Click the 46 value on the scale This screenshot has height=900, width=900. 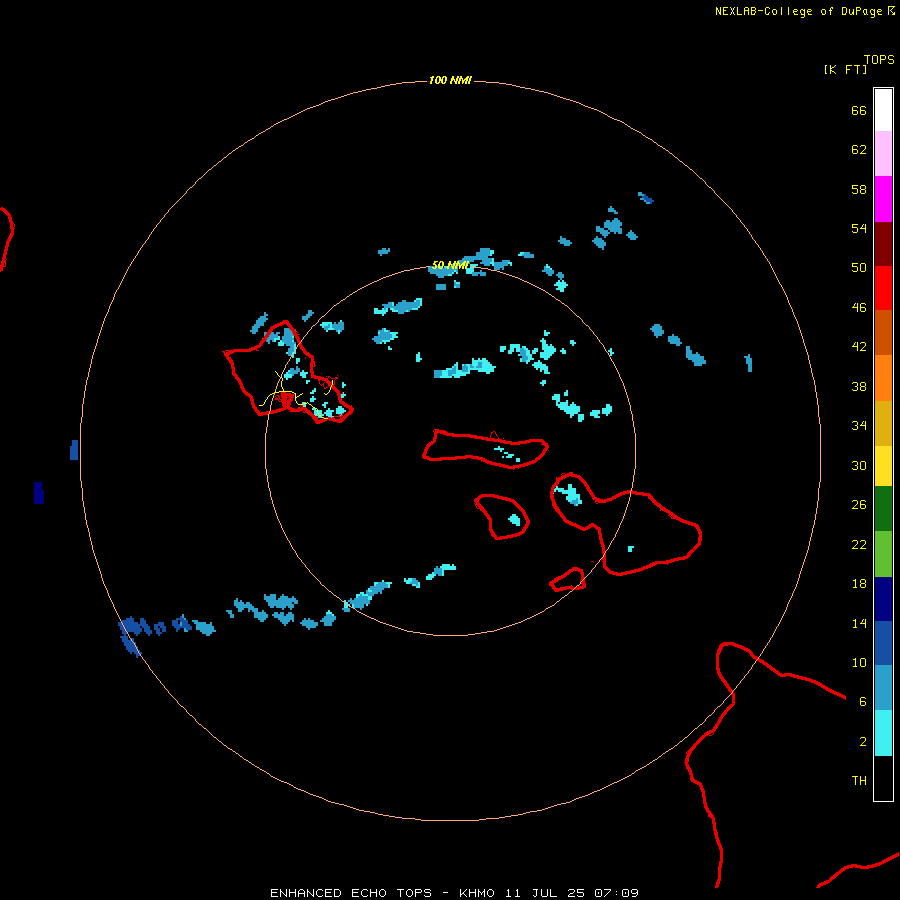click(x=859, y=308)
